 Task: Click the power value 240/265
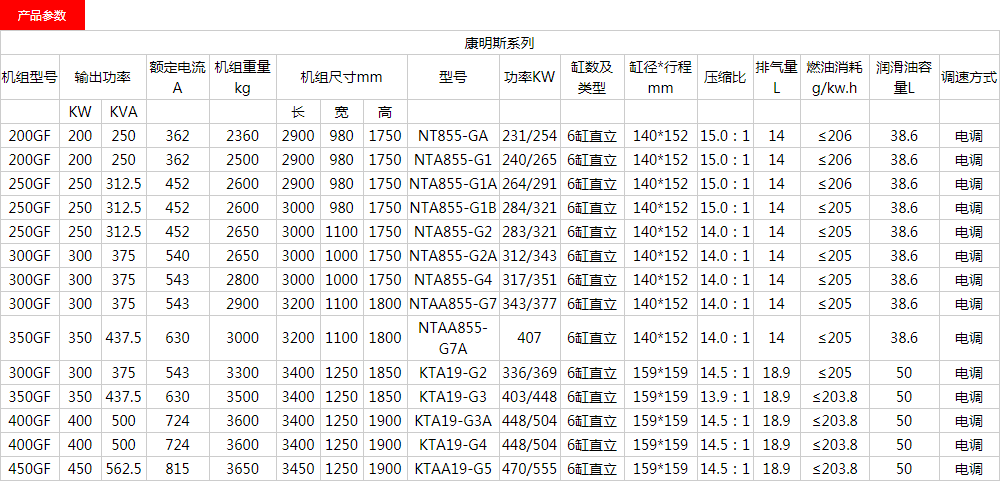[529, 160]
